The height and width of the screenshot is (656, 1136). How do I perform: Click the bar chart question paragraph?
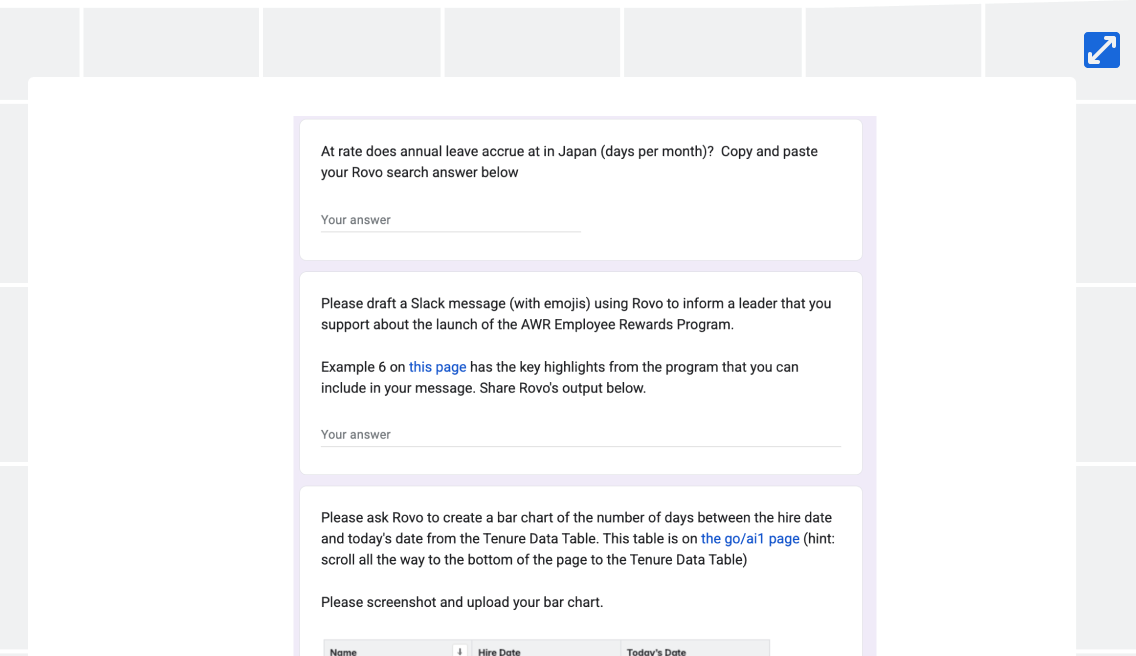pyautogui.click(x=577, y=539)
